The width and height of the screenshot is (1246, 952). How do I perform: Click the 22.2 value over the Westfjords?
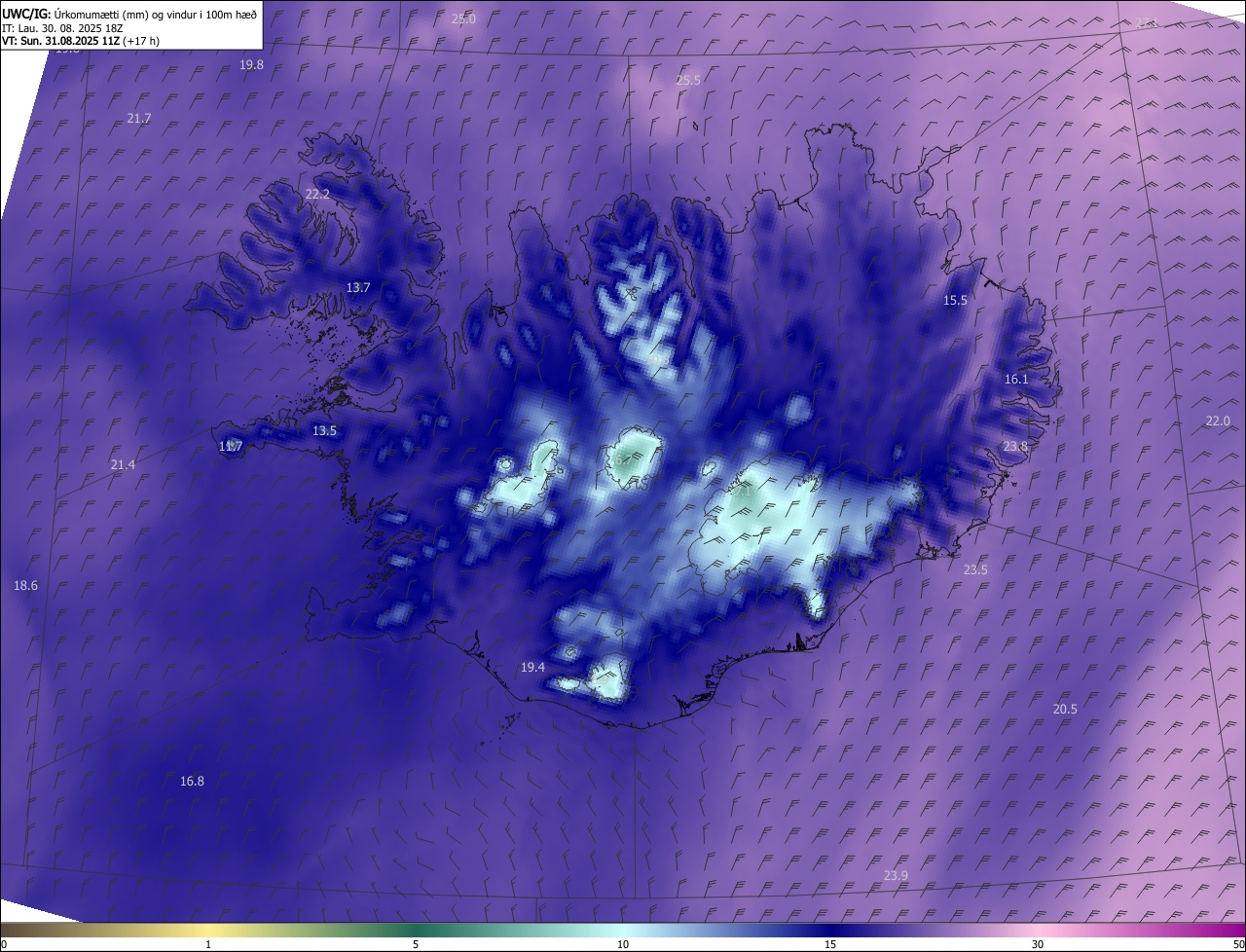coord(317,195)
